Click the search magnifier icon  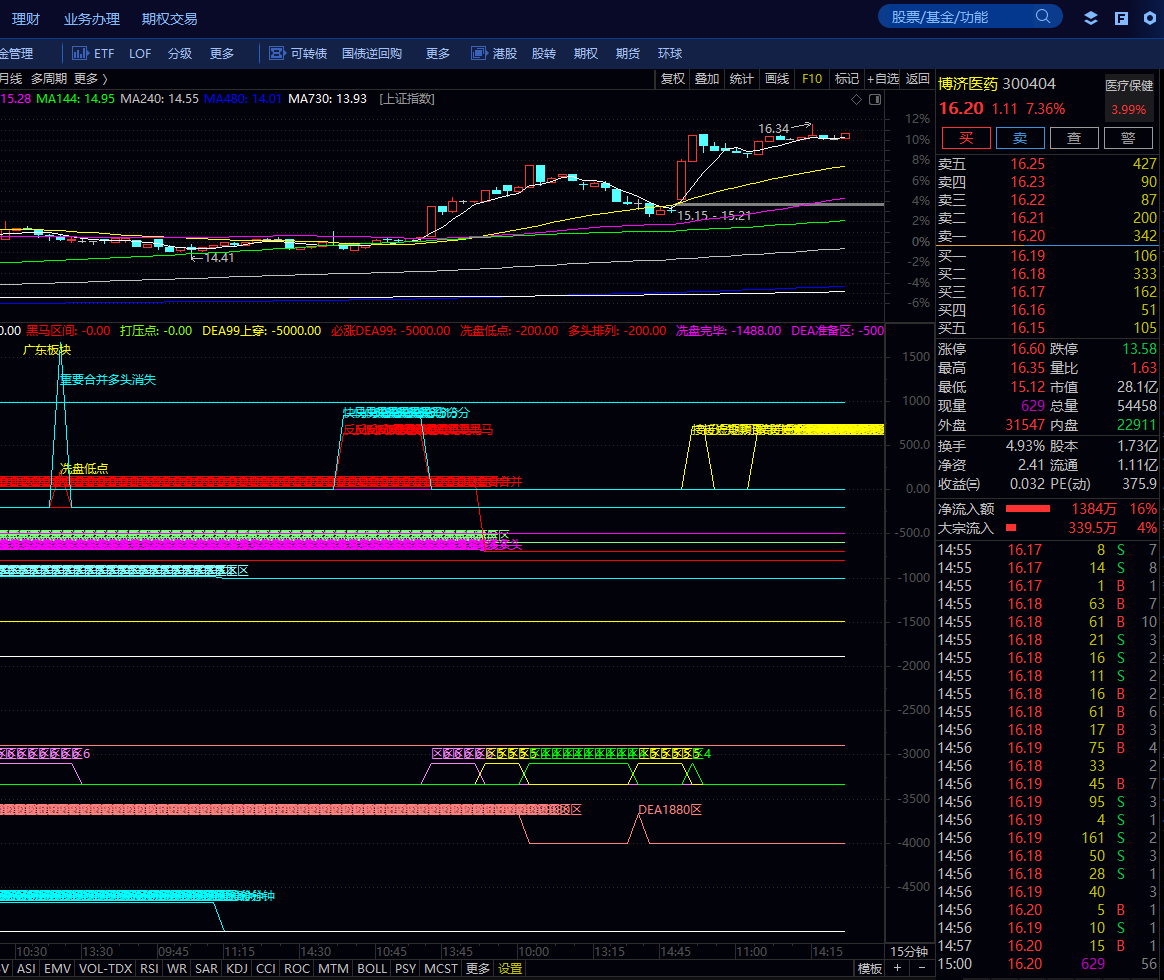[1043, 16]
